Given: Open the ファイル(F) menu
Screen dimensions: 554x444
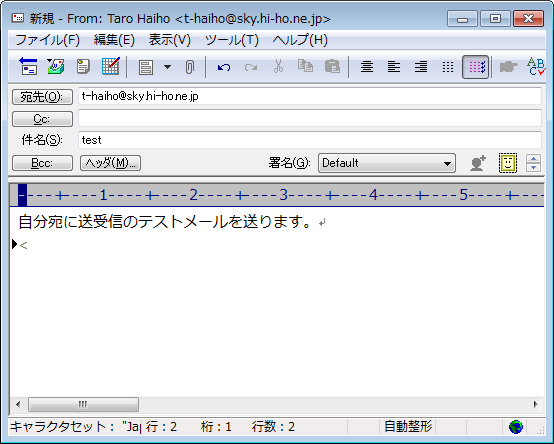Looking at the screenshot, I should click(47, 40).
